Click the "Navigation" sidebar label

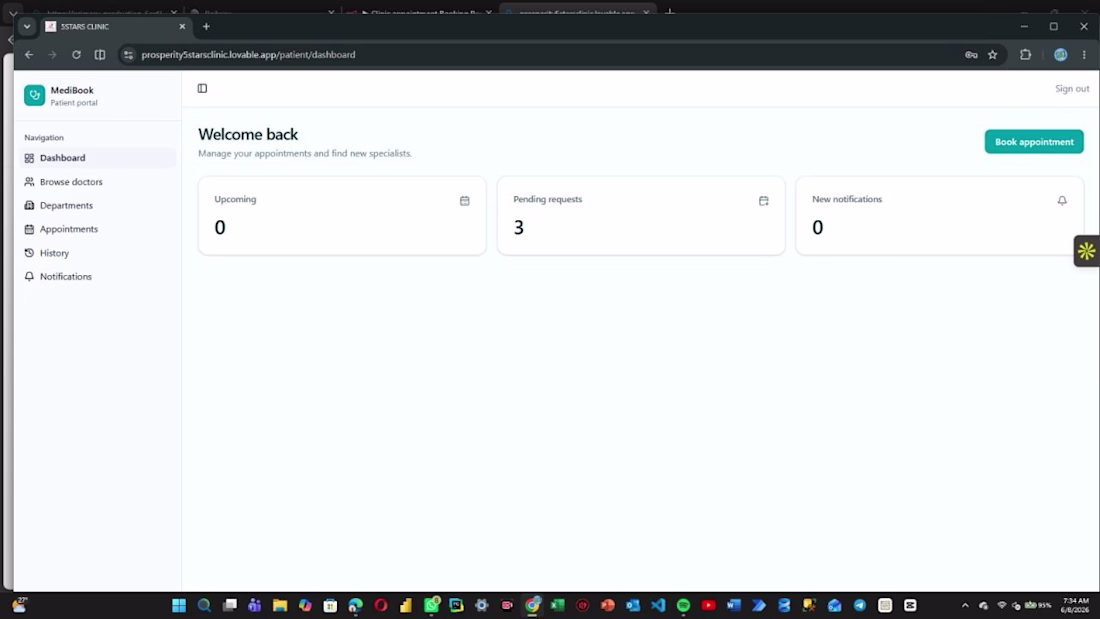[43, 138]
